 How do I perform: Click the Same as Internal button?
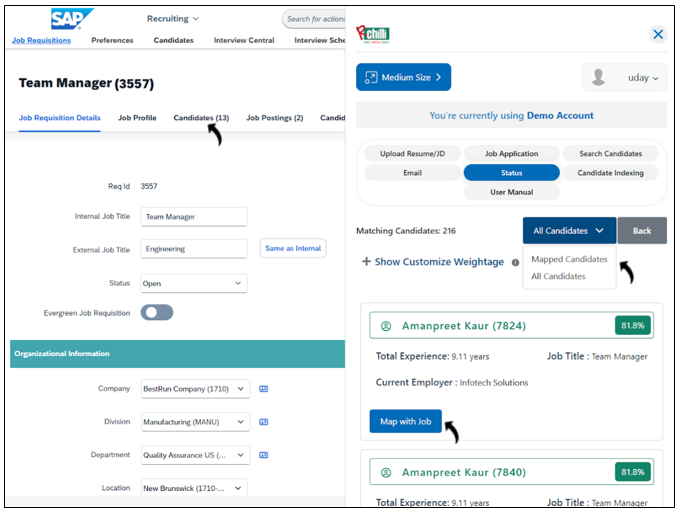coord(293,248)
